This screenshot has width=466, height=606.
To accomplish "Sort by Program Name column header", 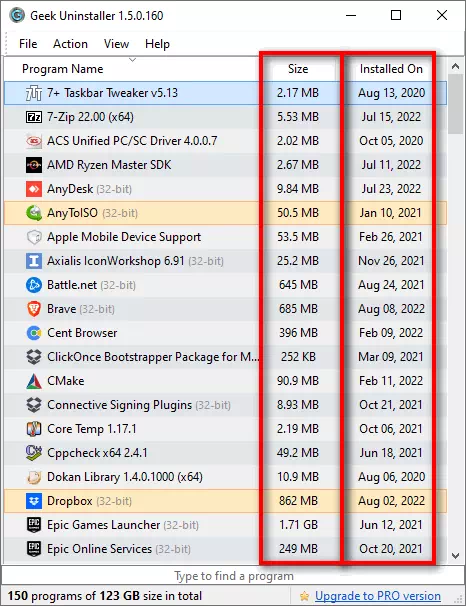I will tap(63, 69).
